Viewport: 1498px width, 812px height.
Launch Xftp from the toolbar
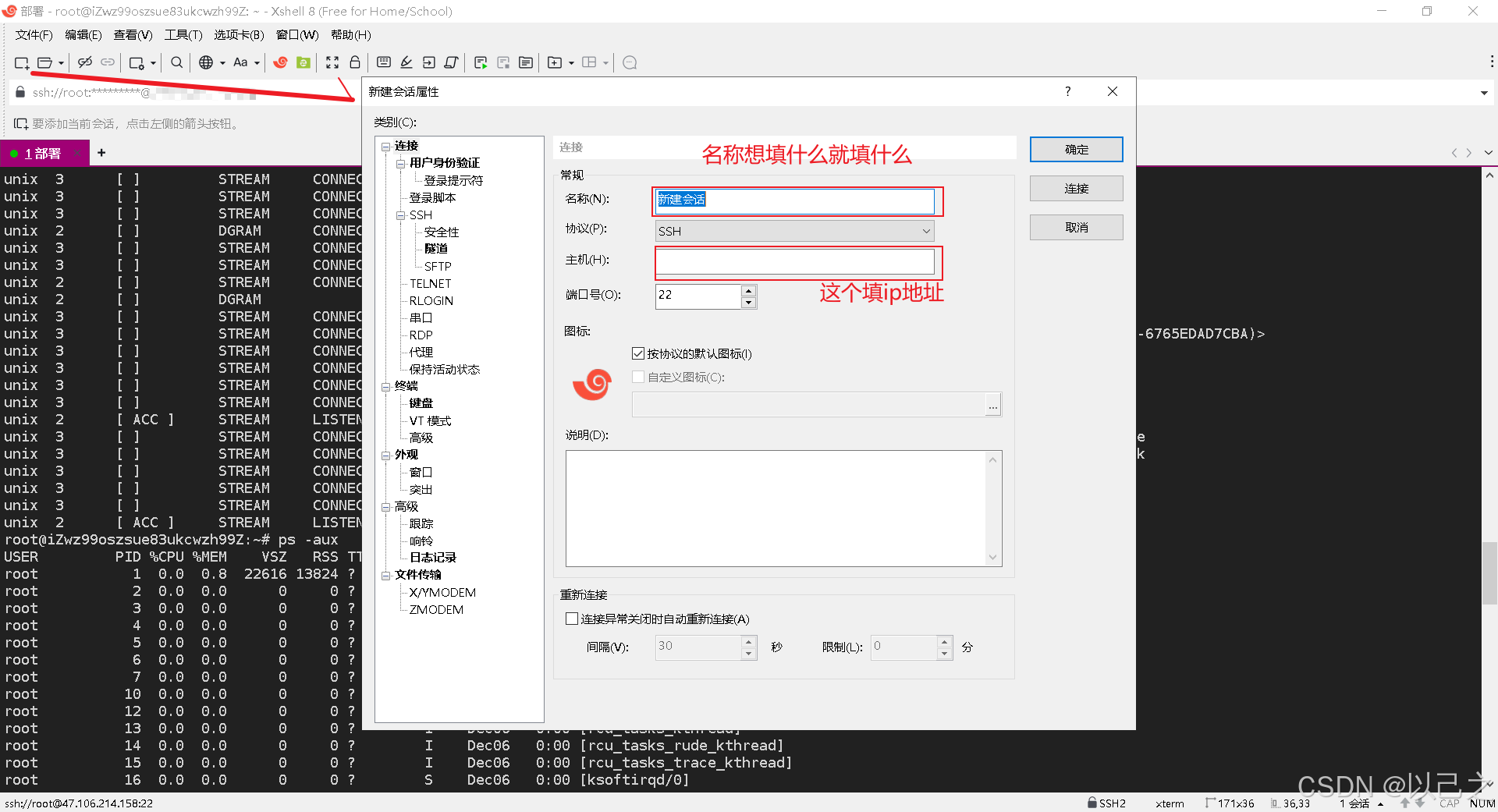(x=303, y=62)
